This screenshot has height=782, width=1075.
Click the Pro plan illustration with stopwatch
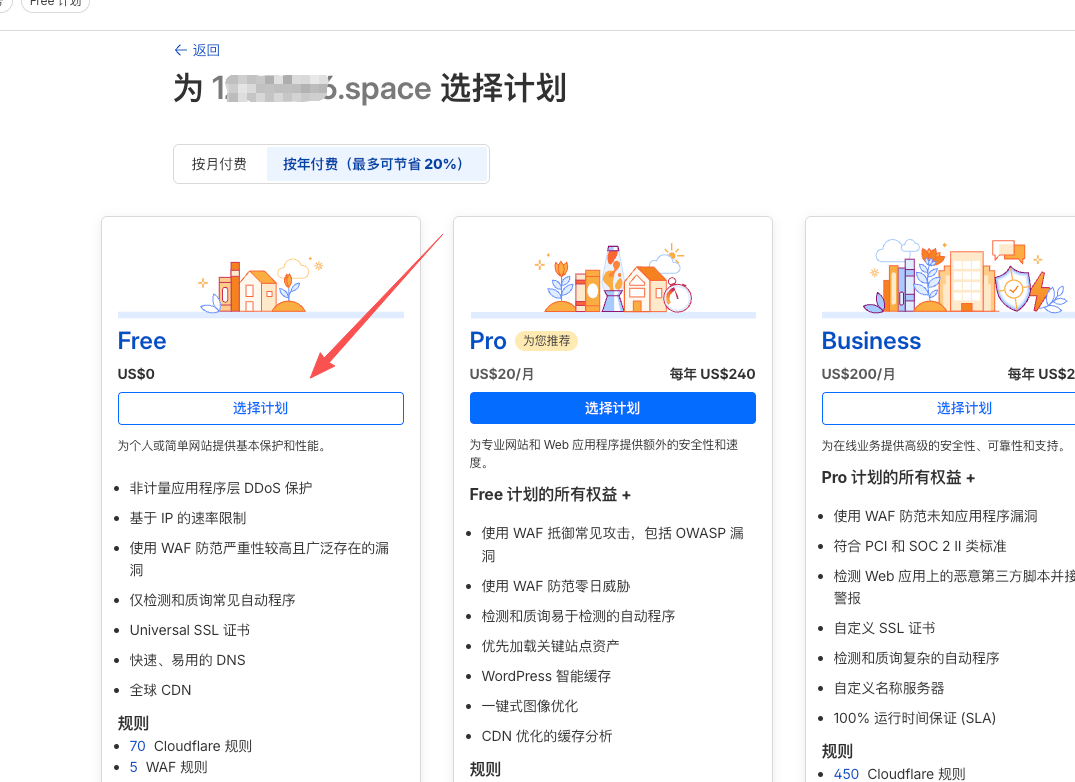click(612, 280)
